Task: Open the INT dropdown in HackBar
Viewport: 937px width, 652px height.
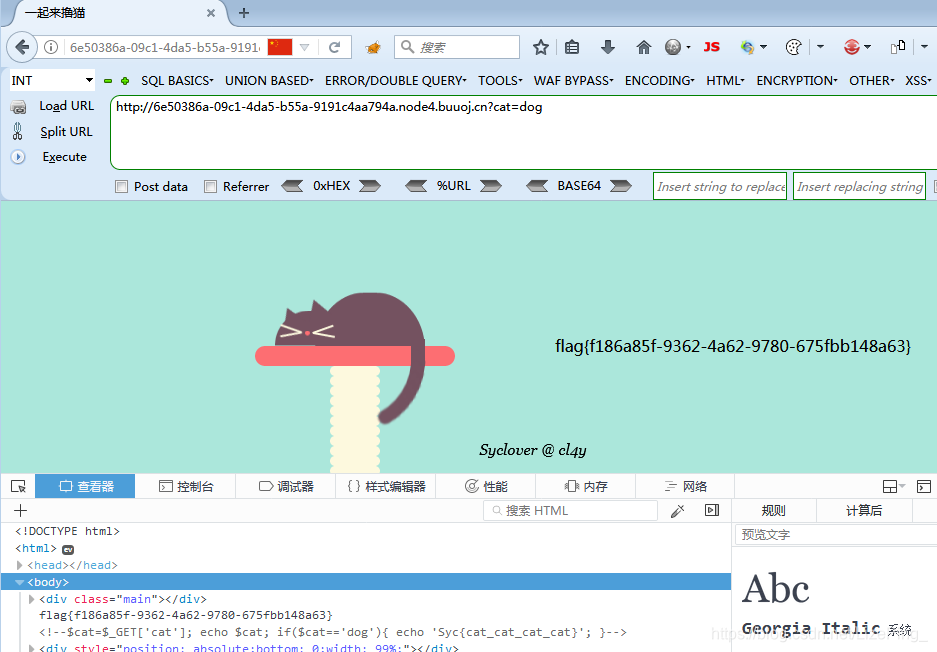Action: 52,80
